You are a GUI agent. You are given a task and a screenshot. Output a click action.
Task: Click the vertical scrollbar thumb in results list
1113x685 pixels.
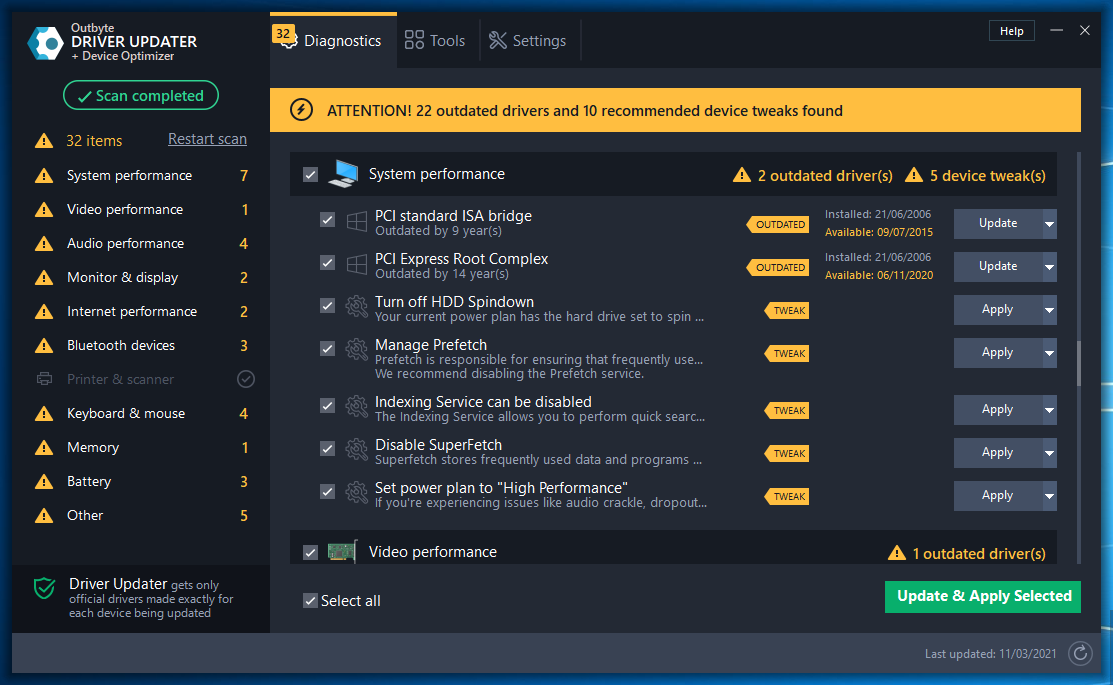[1078, 363]
